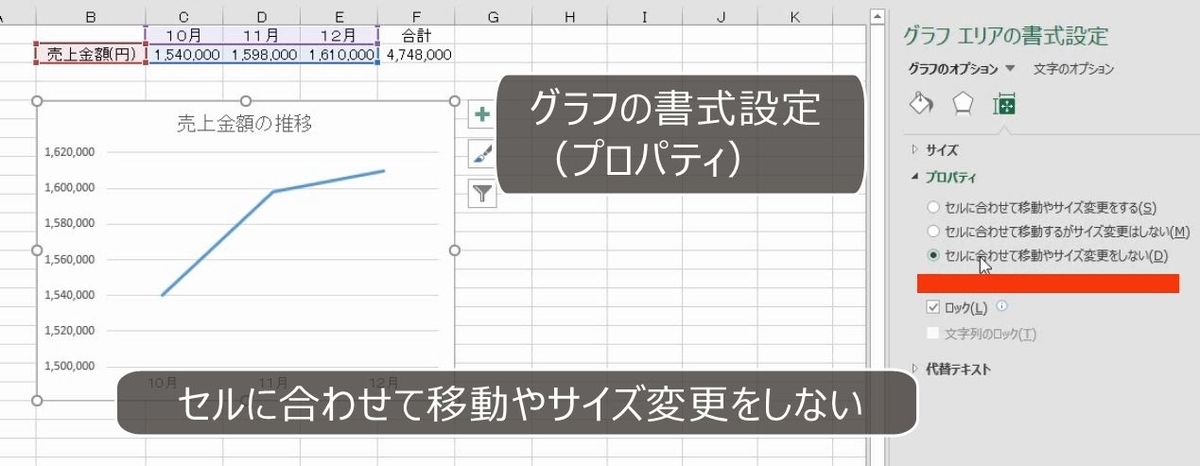Screen dimensions: 1200x466
Task: Click the total cell 4,748,000
Action: pos(417,54)
